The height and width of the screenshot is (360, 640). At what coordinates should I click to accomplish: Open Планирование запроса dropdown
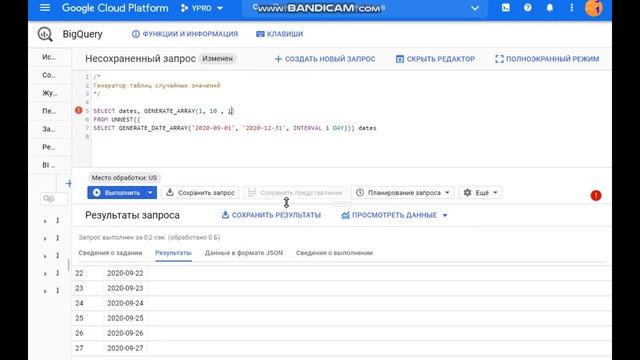point(402,193)
